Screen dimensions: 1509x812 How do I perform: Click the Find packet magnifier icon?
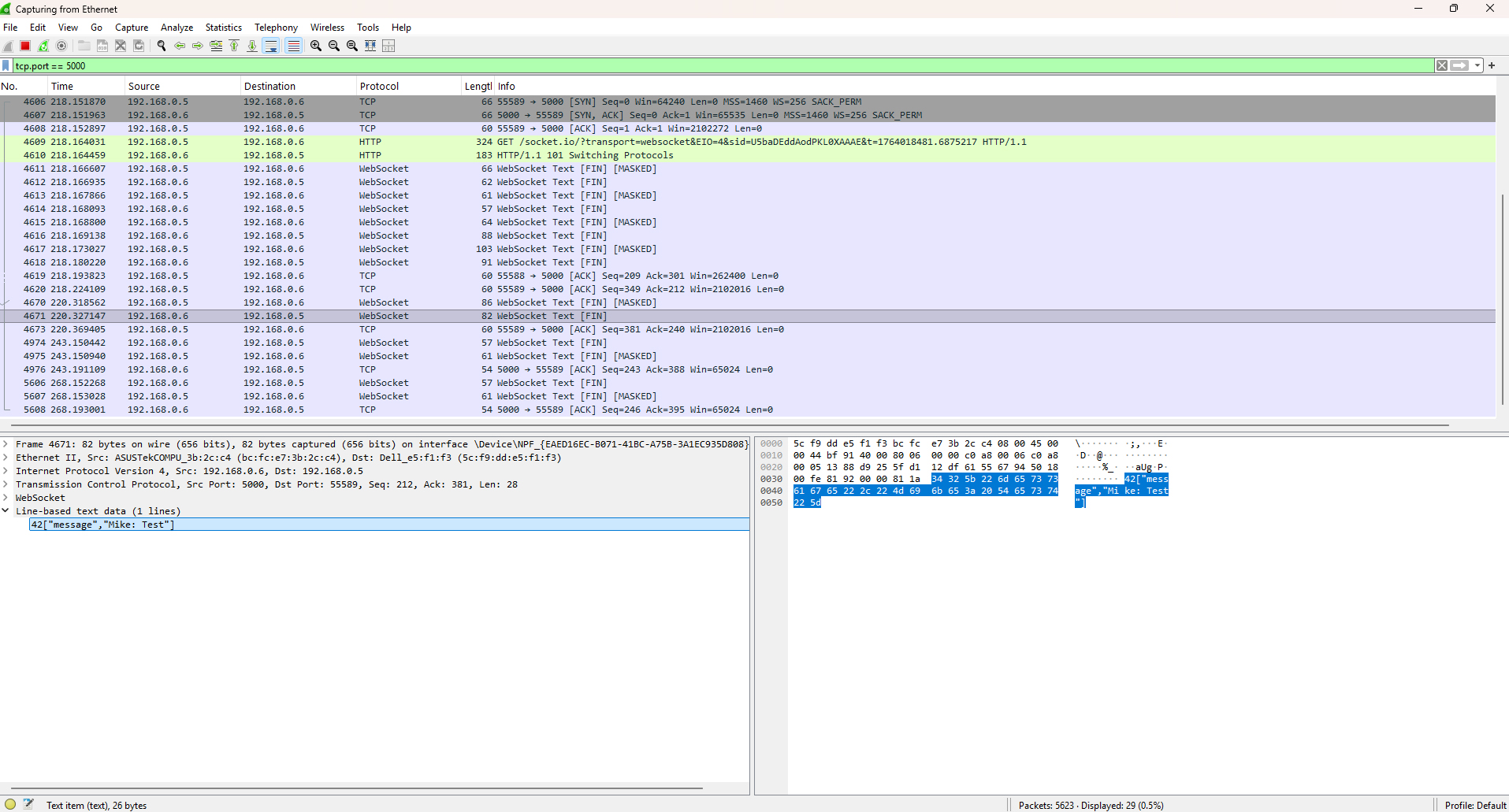click(x=162, y=46)
